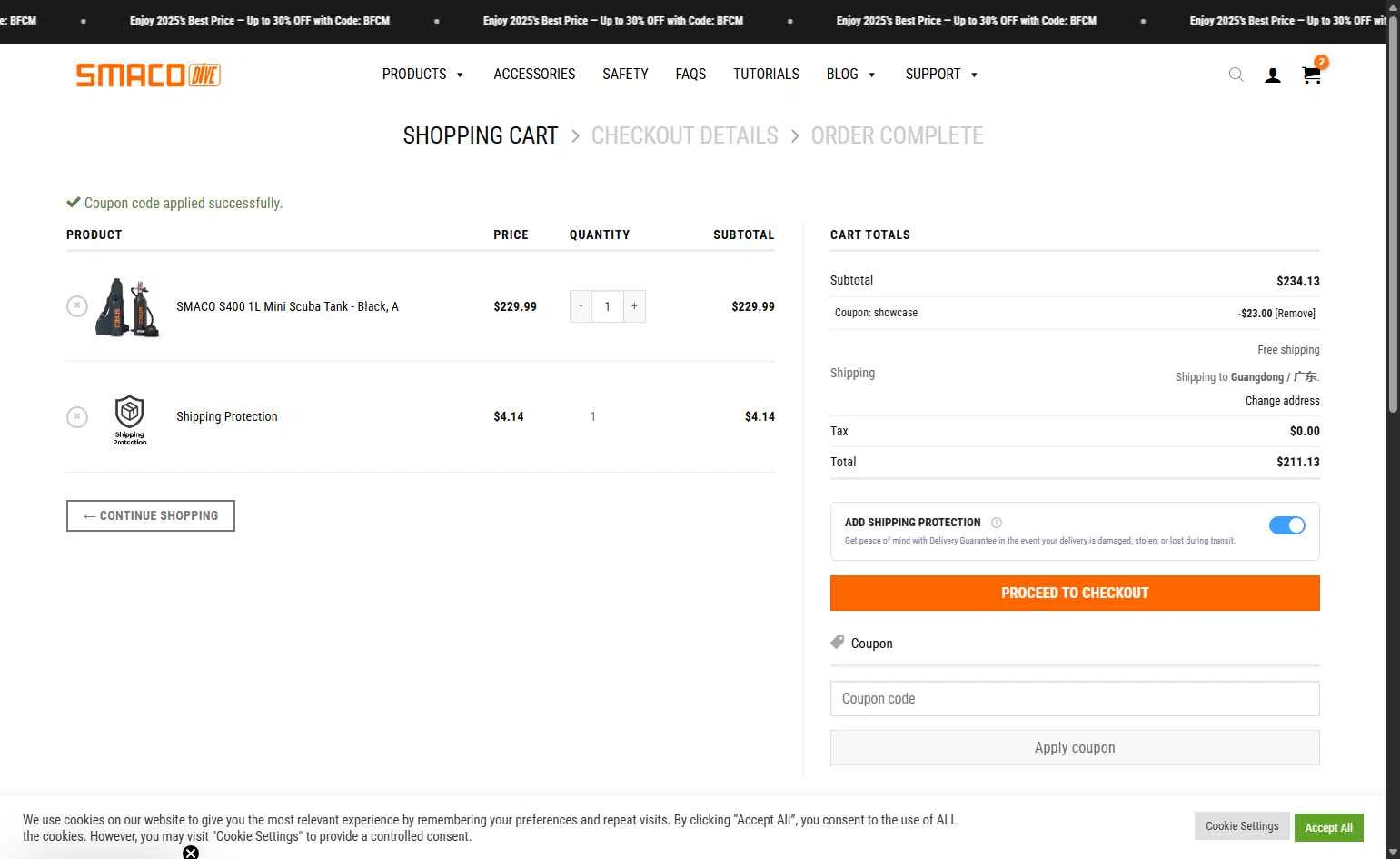Click the $234.13 subtotal amount

1297,282
